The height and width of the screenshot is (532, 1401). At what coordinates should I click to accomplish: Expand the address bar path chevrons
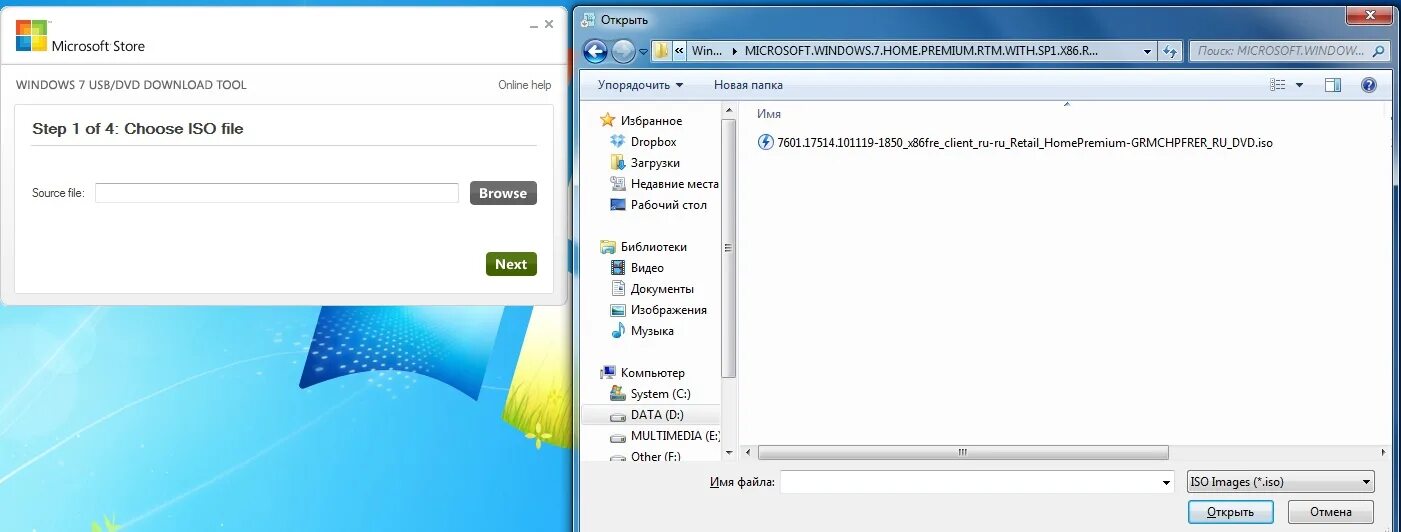tap(680, 50)
